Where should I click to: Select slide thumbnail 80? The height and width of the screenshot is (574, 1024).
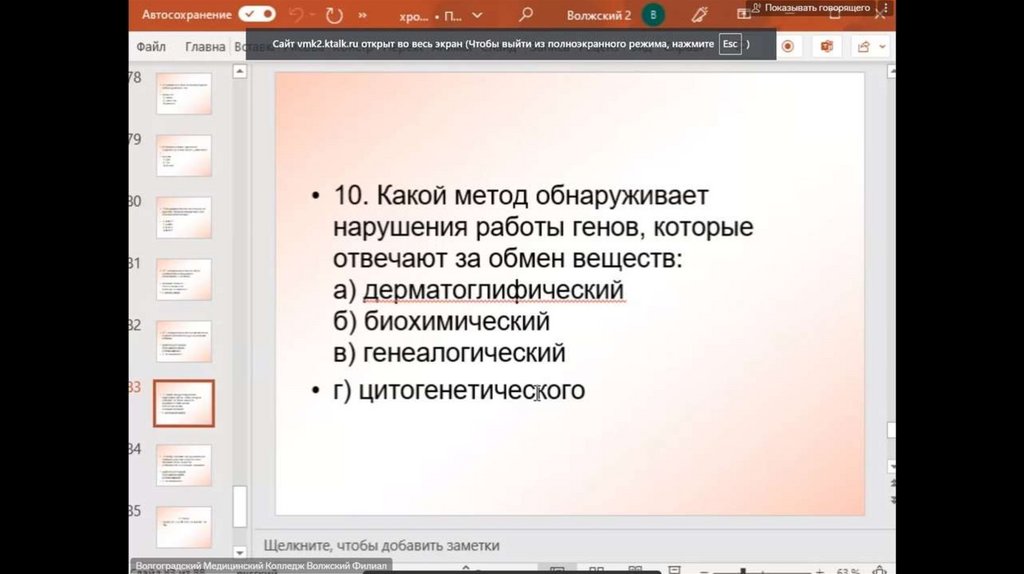[183, 217]
